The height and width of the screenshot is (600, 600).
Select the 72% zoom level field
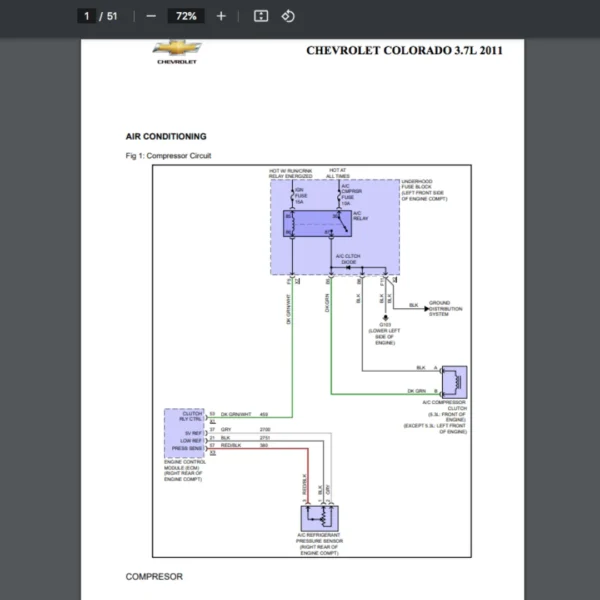click(186, 16)
